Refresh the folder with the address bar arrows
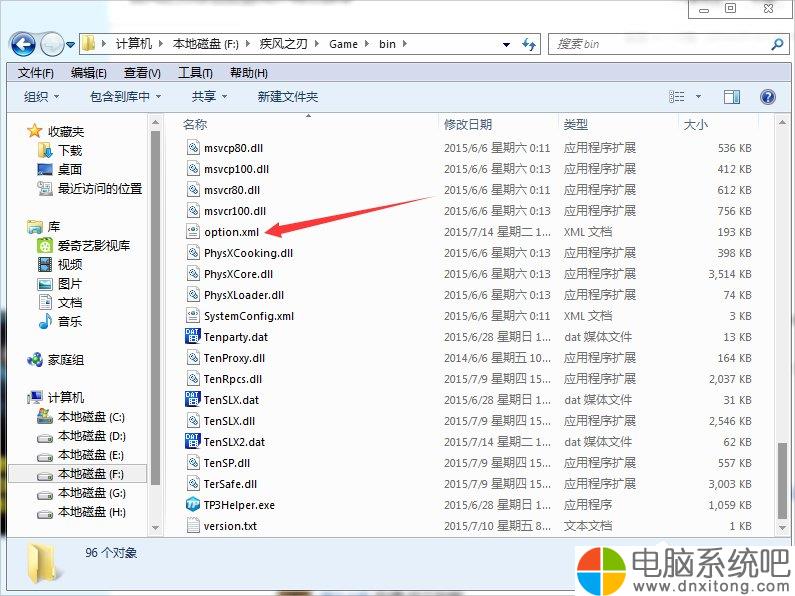Image resolution: width=795 pixels, height=596 pixels. point(529,45)
